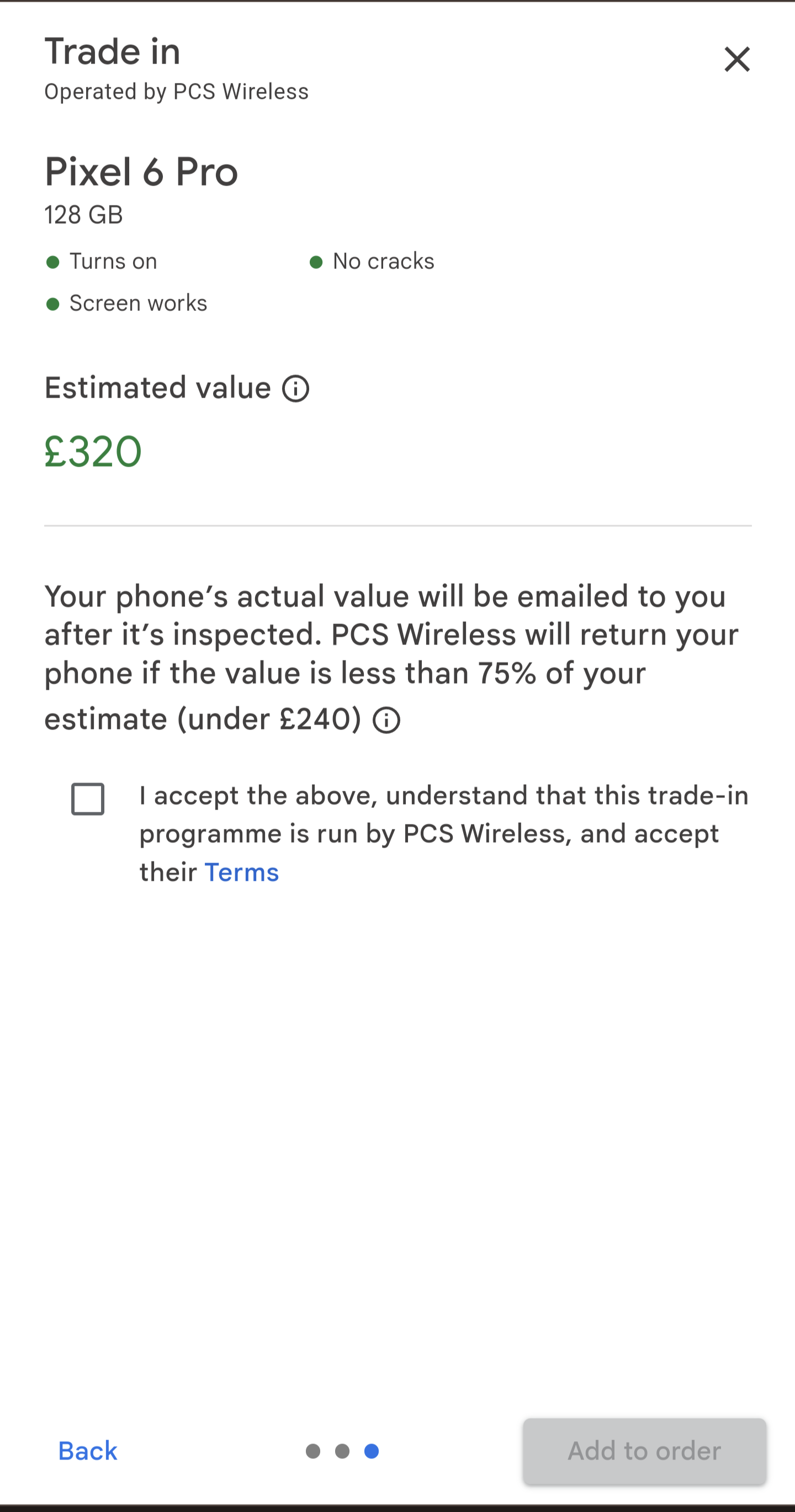
Task: Click the Pixel 6 Pro heading
Action: (141, 172)
